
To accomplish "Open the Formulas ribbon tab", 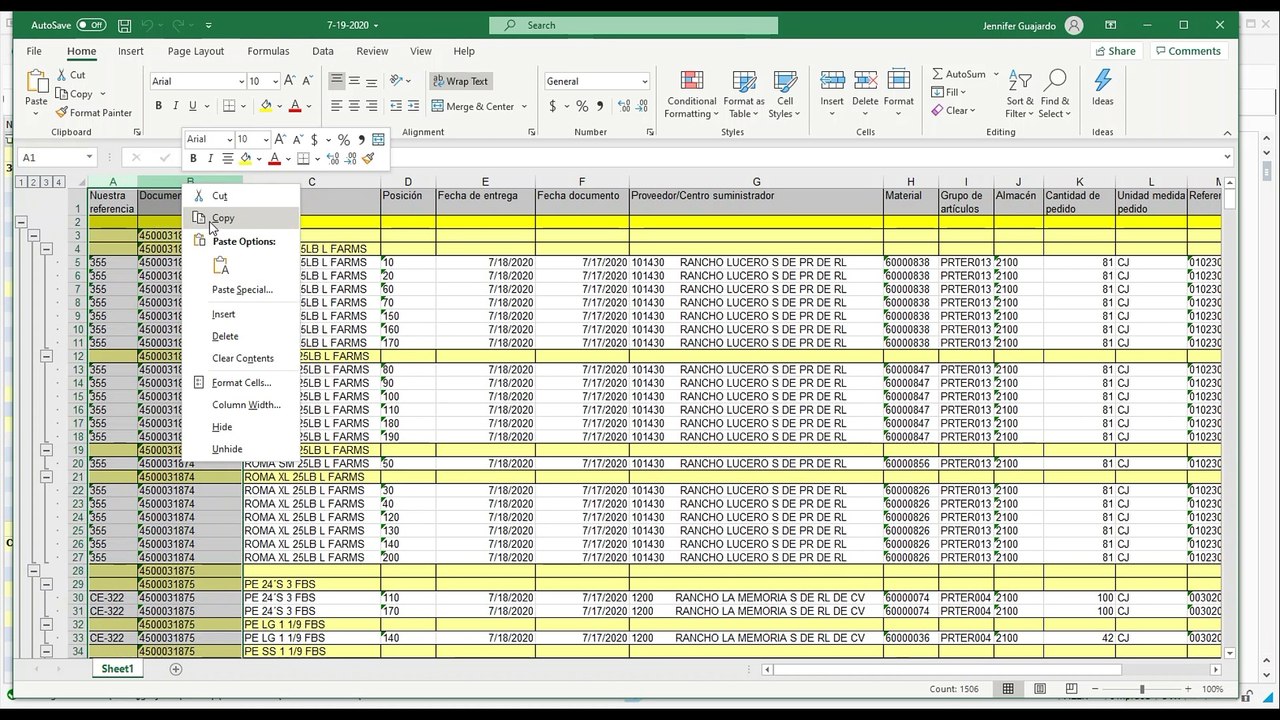I will pyautogui.click(x=268, y=51).
